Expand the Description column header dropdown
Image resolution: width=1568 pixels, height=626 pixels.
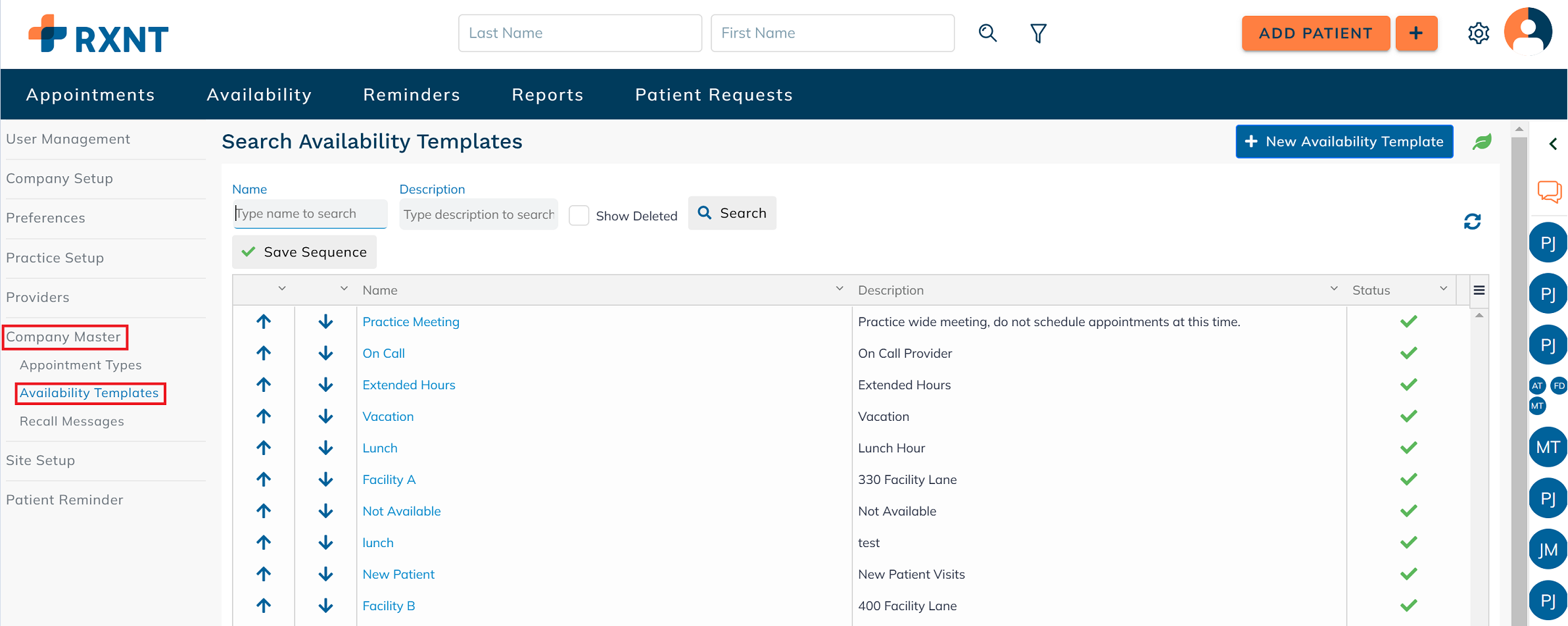coord(1333,289)
